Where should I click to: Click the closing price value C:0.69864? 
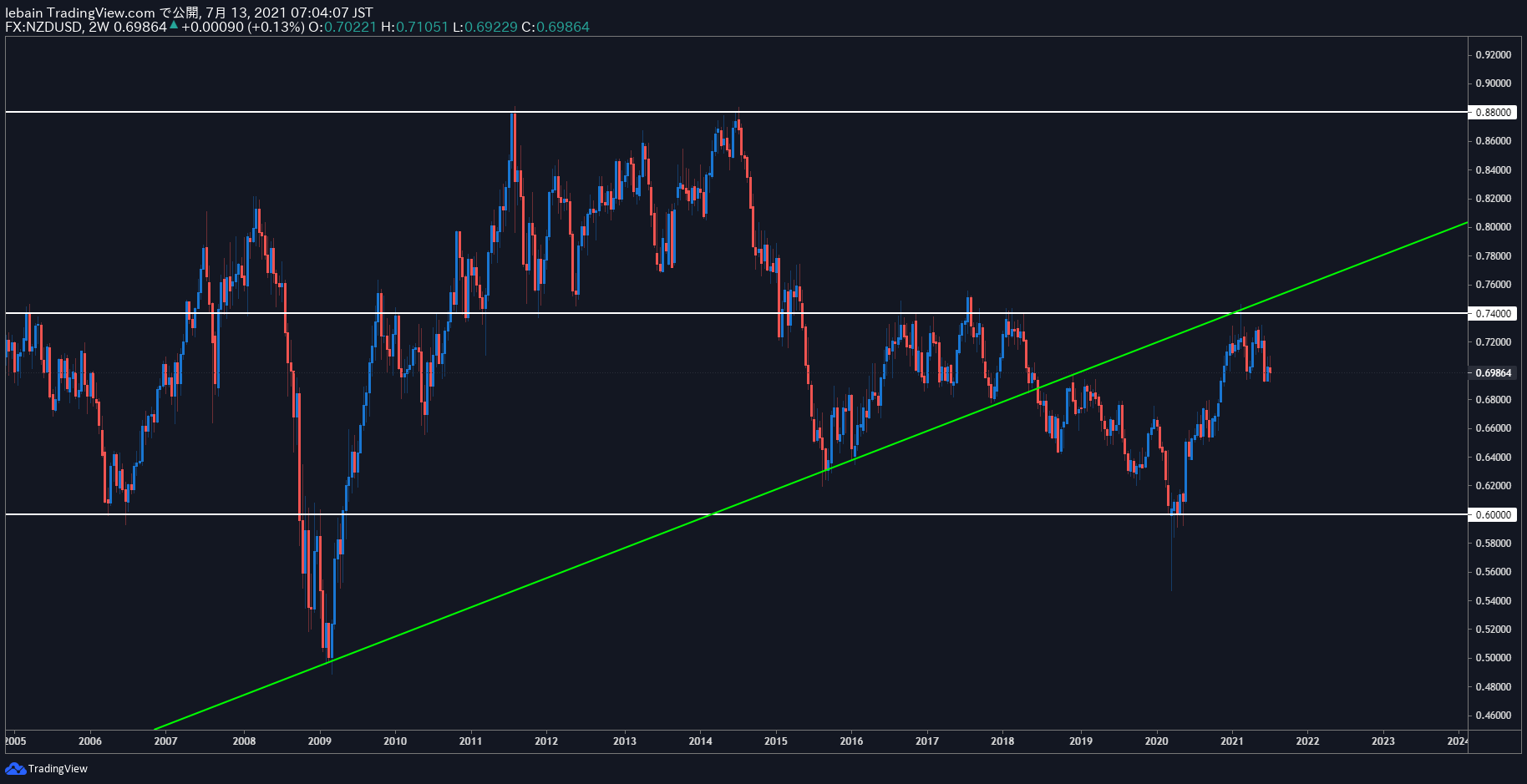[x=556, y=27]
